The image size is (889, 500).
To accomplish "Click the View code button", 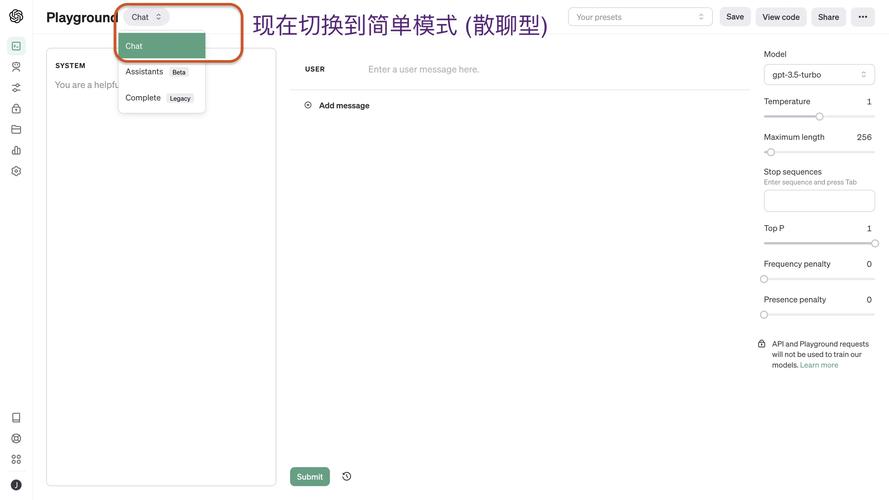I will [781, 17].
